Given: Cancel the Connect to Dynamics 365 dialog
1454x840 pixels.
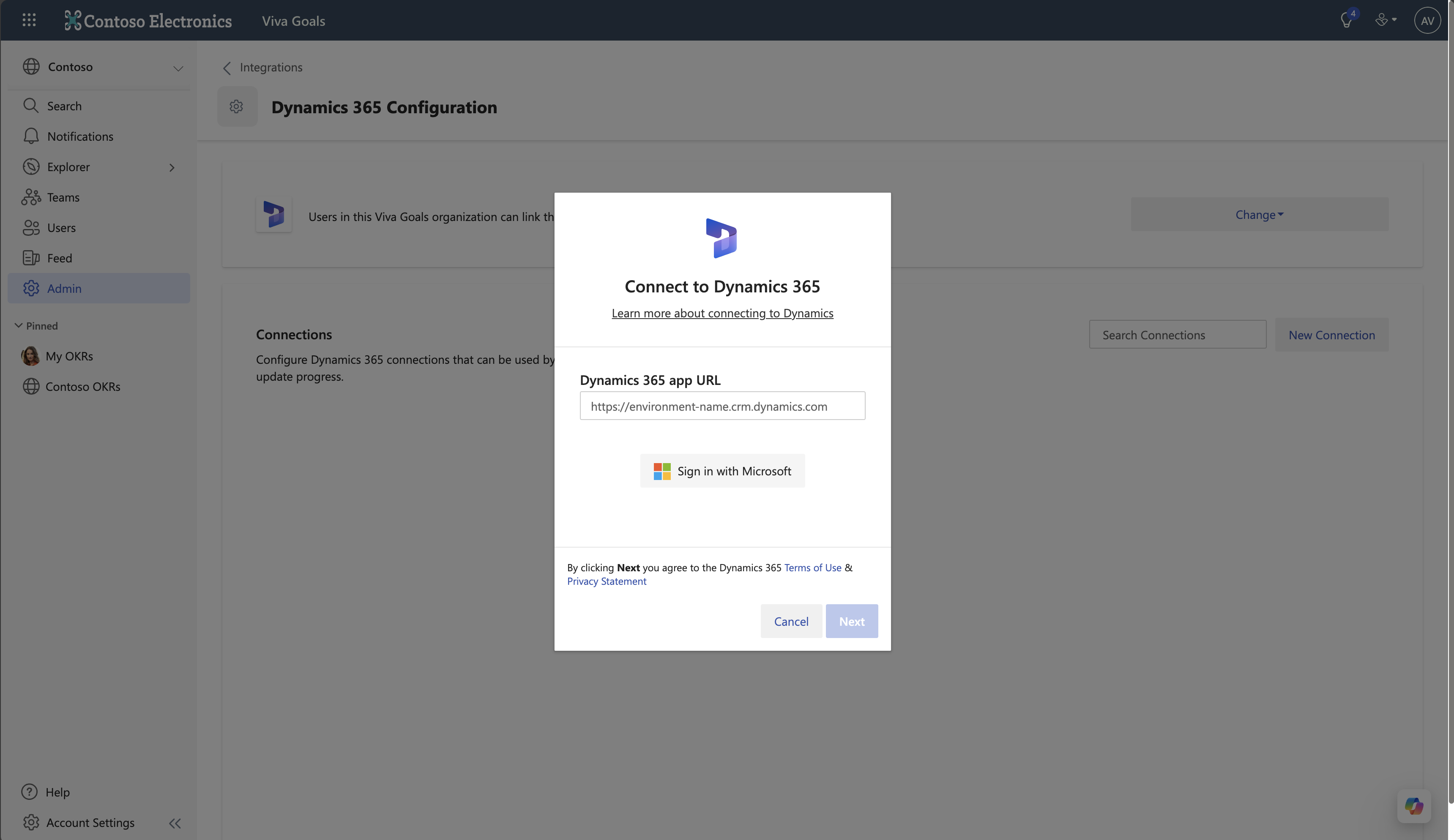Looking at the screenshot, I should tap(791, 622).
